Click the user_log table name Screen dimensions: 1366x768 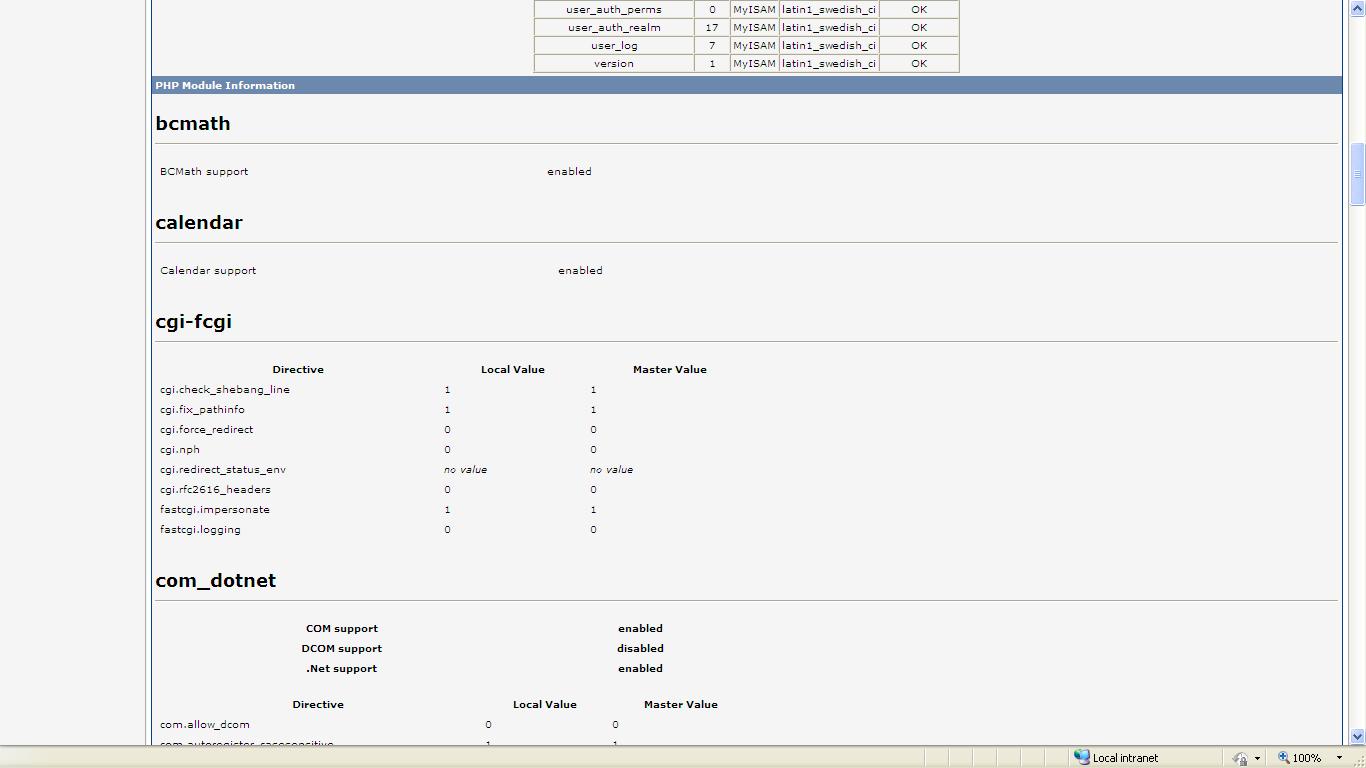point(614,45)
